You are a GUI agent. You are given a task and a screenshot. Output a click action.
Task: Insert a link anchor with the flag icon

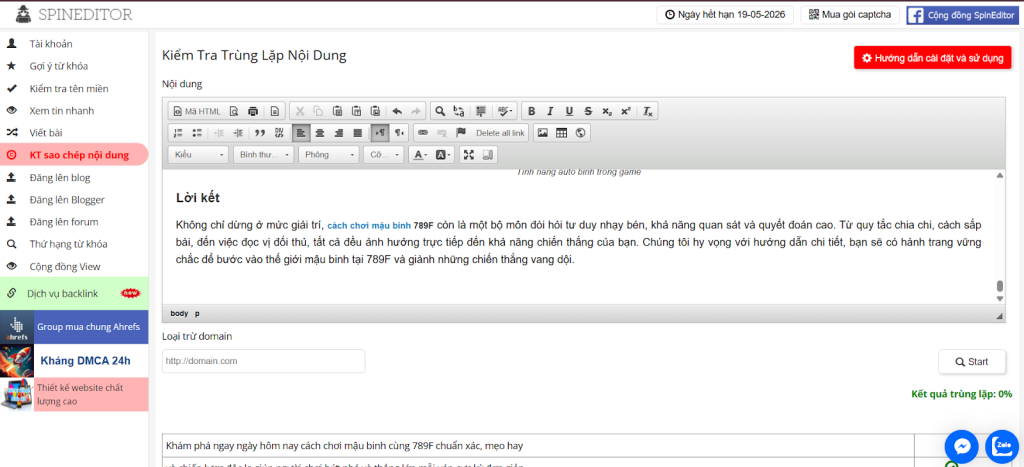click(461, 132)
